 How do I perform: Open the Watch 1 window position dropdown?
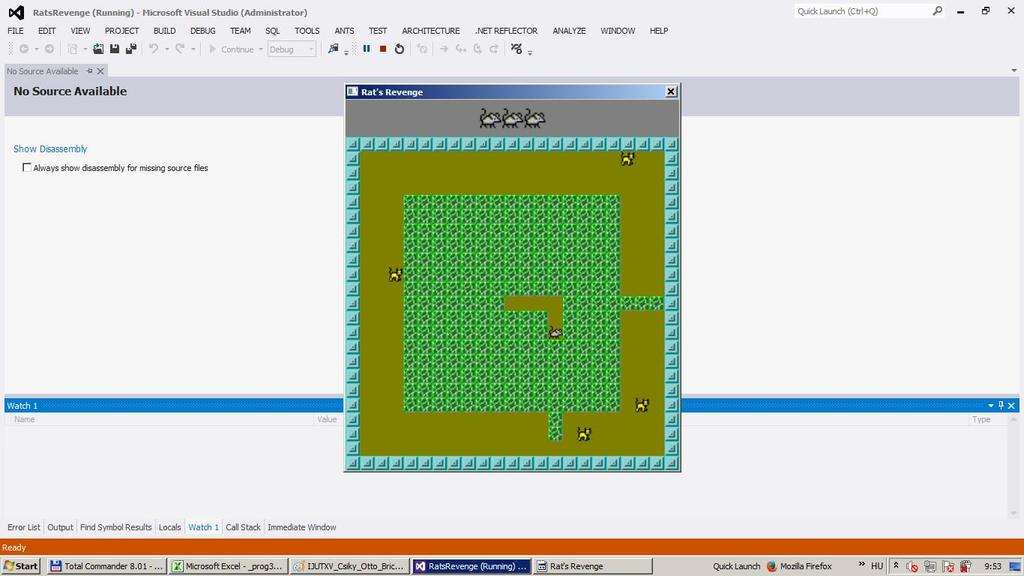pyautogui.click(x=991, y=406)
